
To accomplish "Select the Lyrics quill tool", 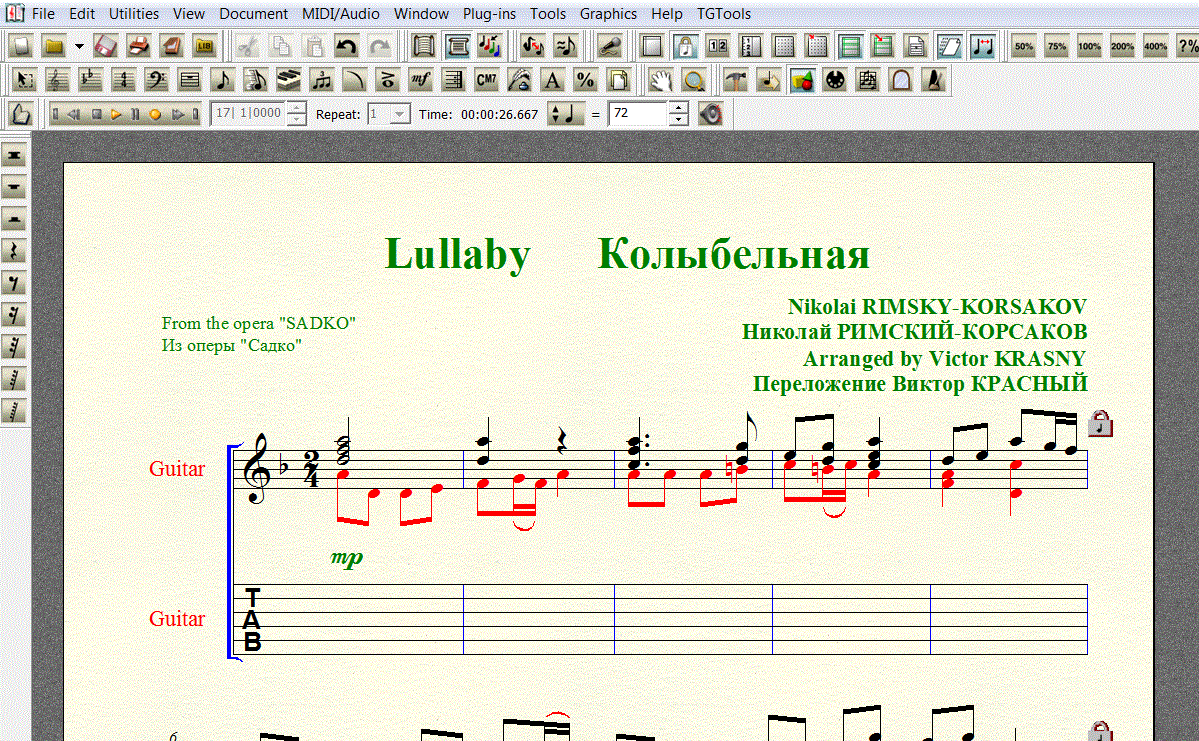I will pos(518,80).
